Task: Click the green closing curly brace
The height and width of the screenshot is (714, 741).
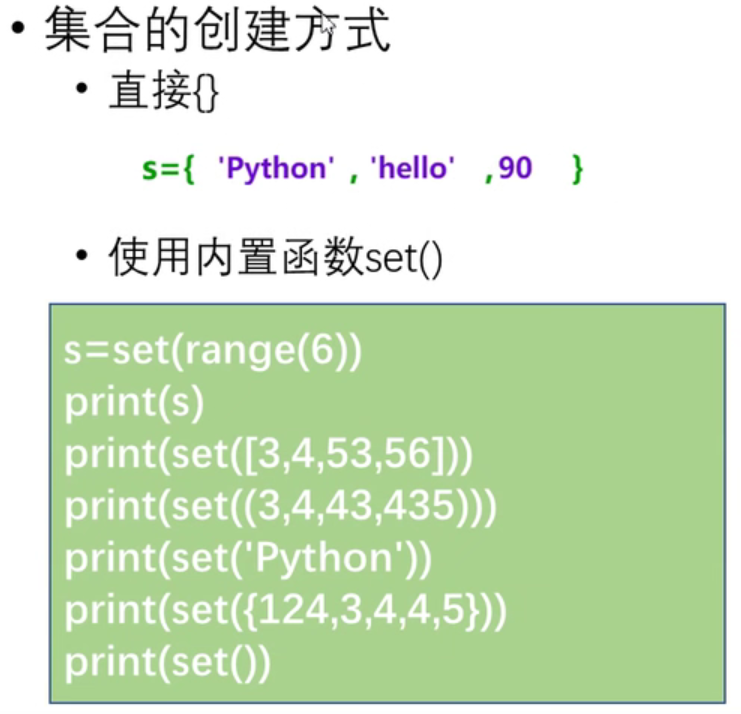Action: [x=576, y=168]
